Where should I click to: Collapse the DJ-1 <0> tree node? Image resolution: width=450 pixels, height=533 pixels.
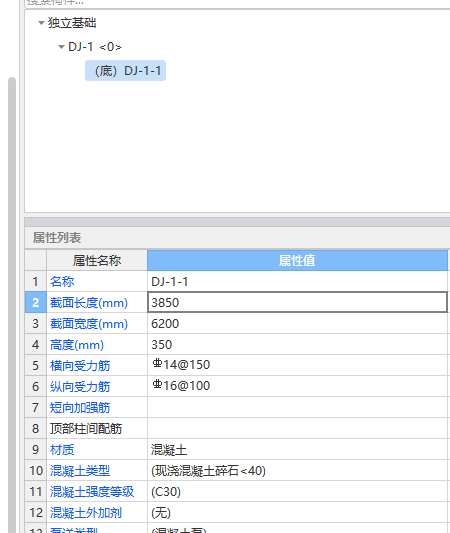pos(61,47)
